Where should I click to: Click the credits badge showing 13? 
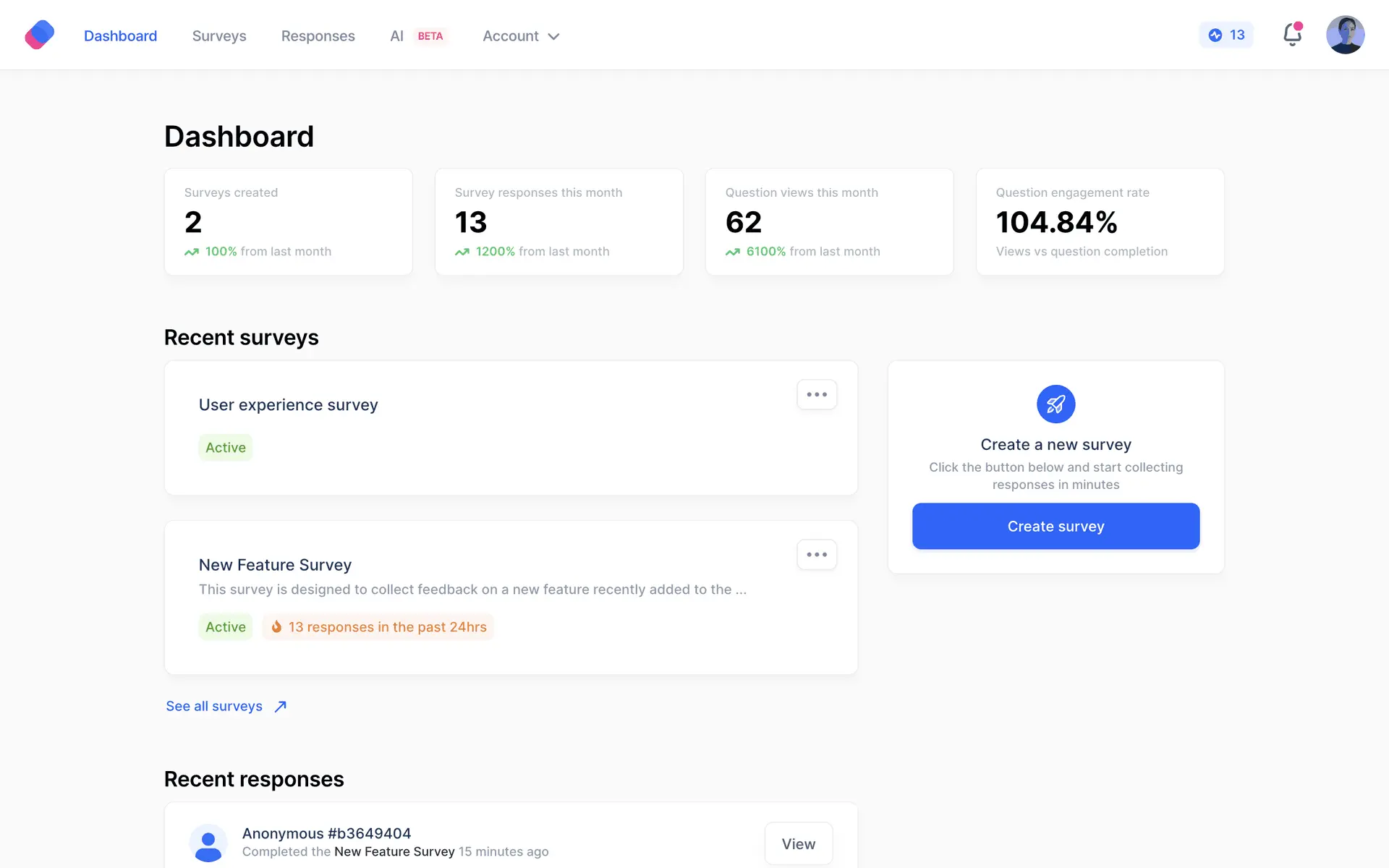1226,35
